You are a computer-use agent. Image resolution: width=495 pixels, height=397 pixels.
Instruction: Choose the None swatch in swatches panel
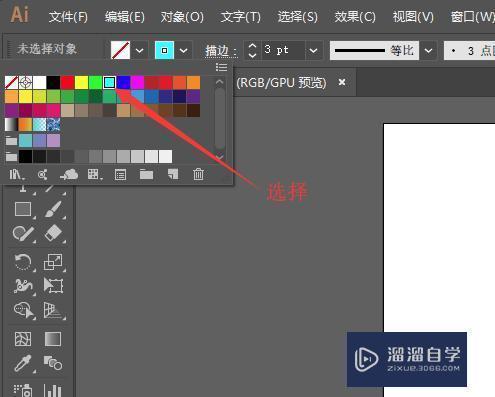click(x=11, y=82)
